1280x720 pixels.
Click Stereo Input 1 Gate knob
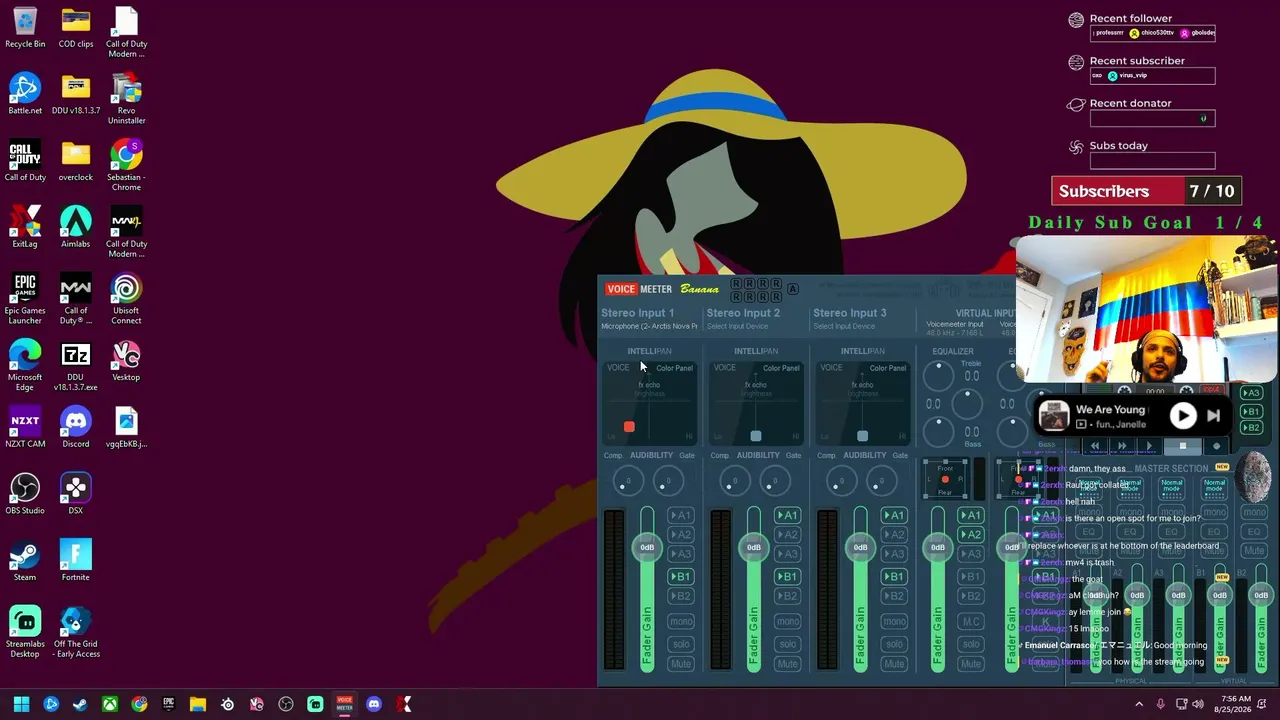[668, 482]
